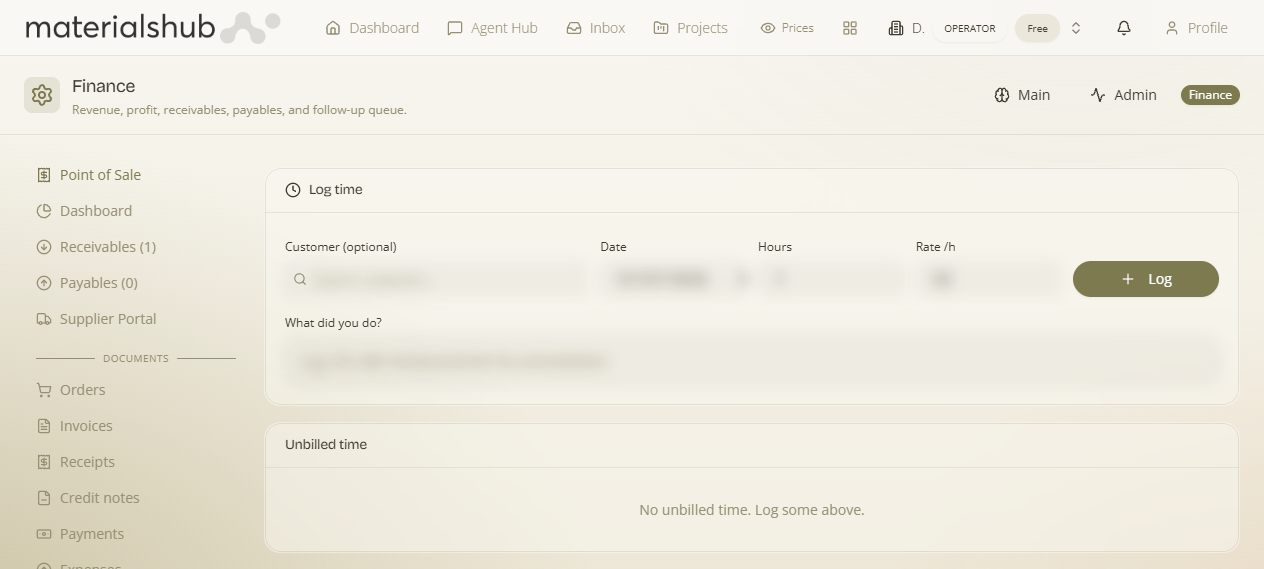Click the Rate /h input field
Screen dimensions: 1264x569
[987, 280]
